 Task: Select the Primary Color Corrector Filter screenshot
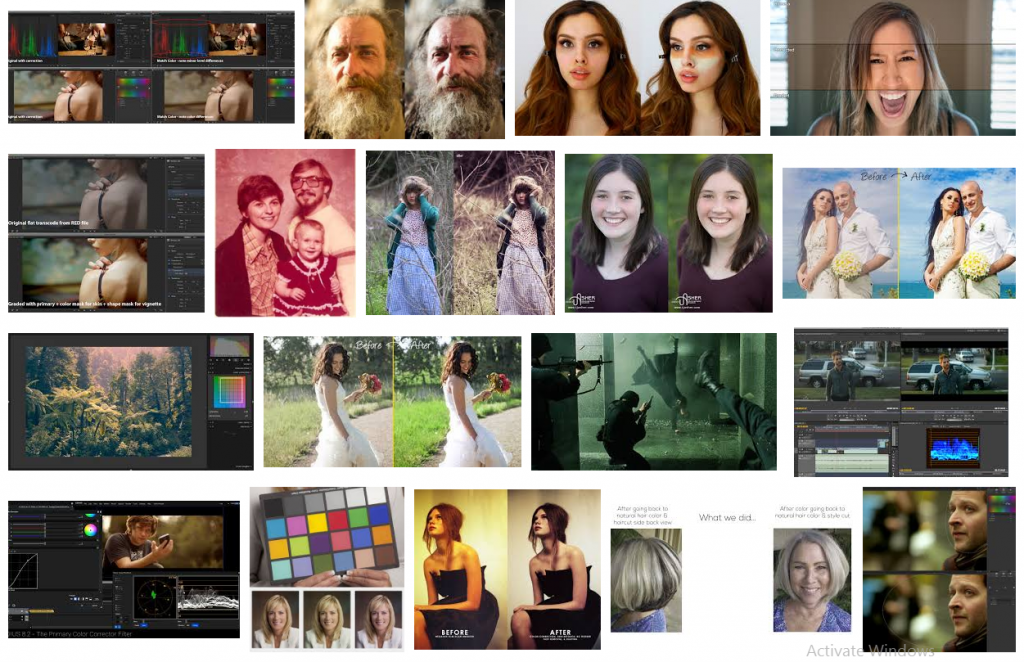pos(124,569)
